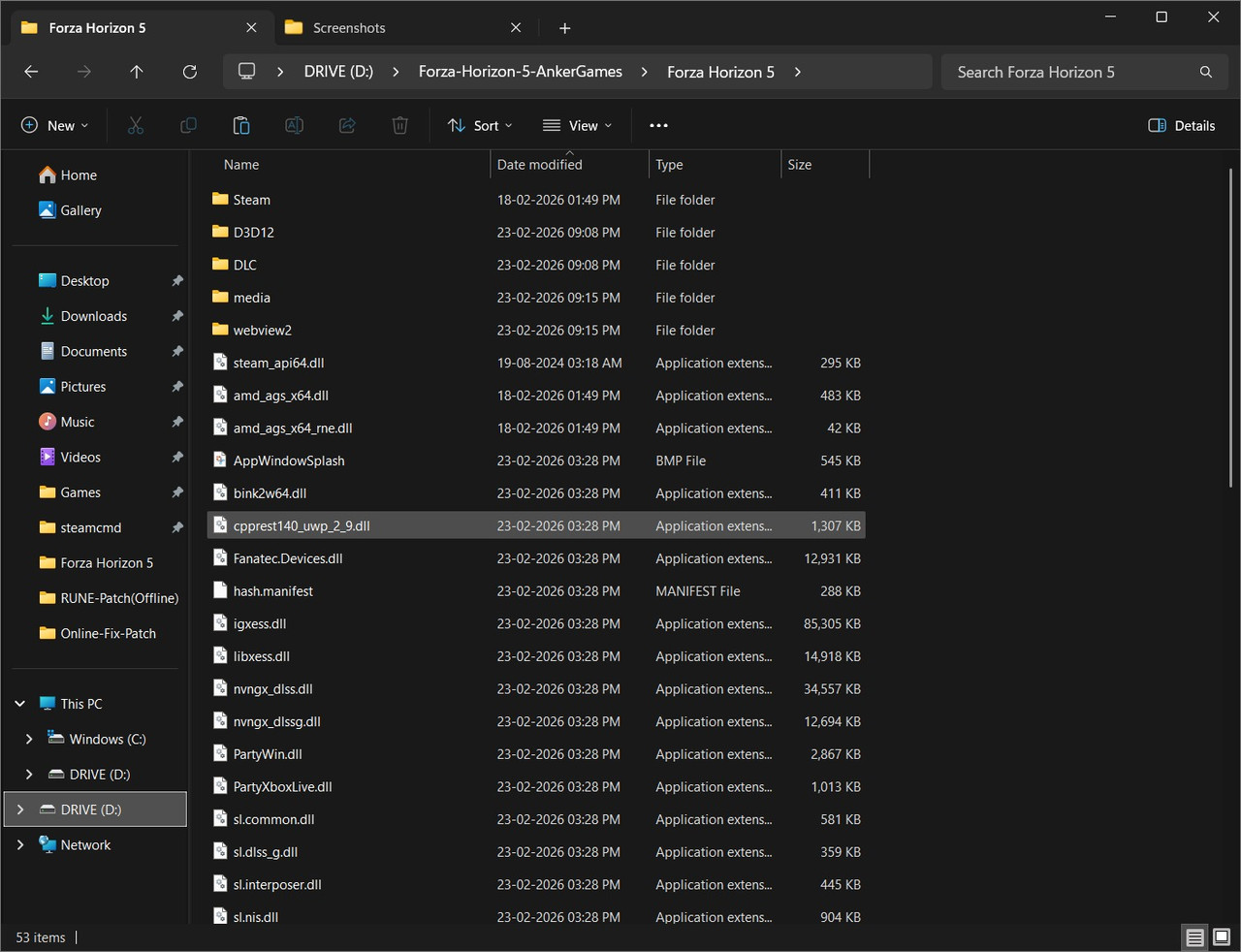Select the Fanatec.Devices.dll file
Image resolution: width=1241 pixels, height=952 pixels.
point(536,558)
